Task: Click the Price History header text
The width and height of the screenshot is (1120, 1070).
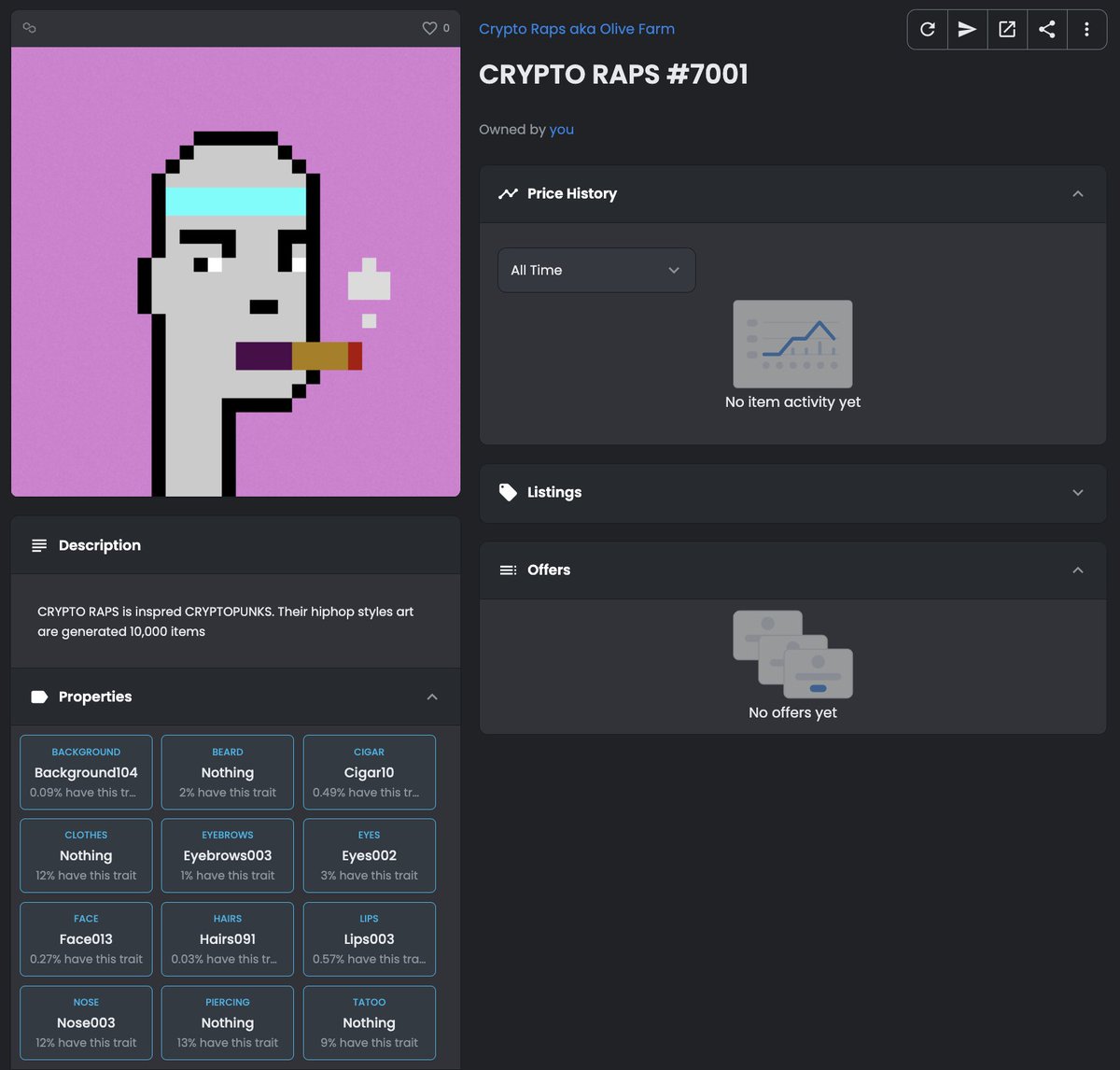Action: pos(572,193)
